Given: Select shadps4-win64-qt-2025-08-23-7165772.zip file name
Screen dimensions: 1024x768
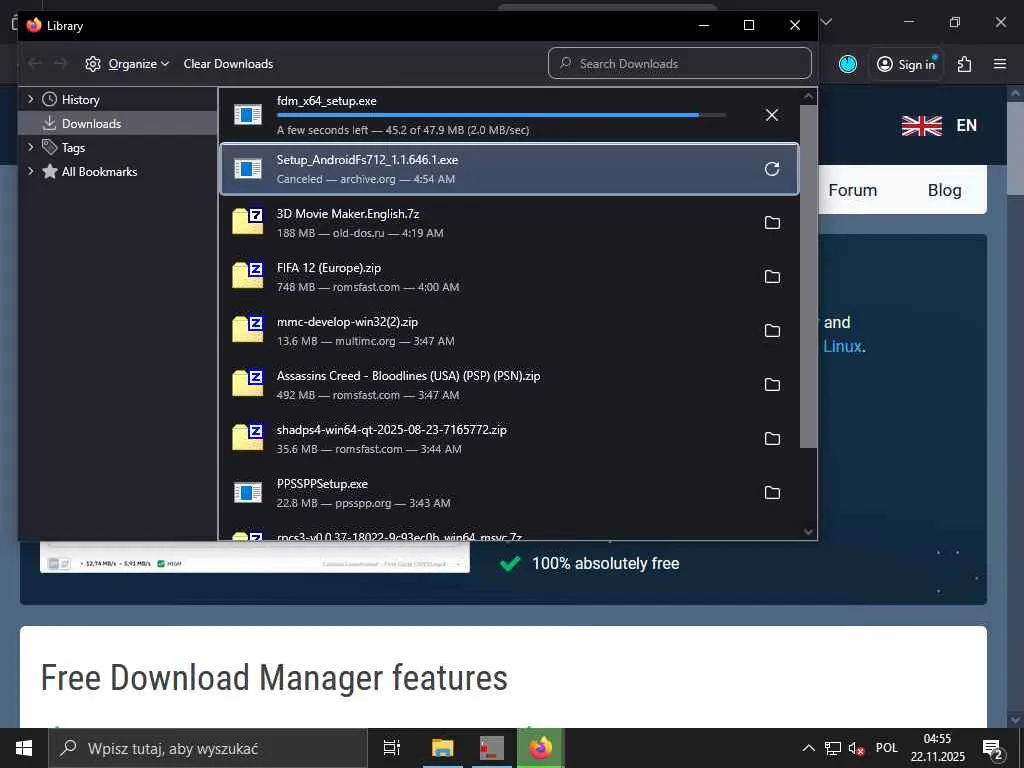Looking at the screenshot, I should 391,430.
